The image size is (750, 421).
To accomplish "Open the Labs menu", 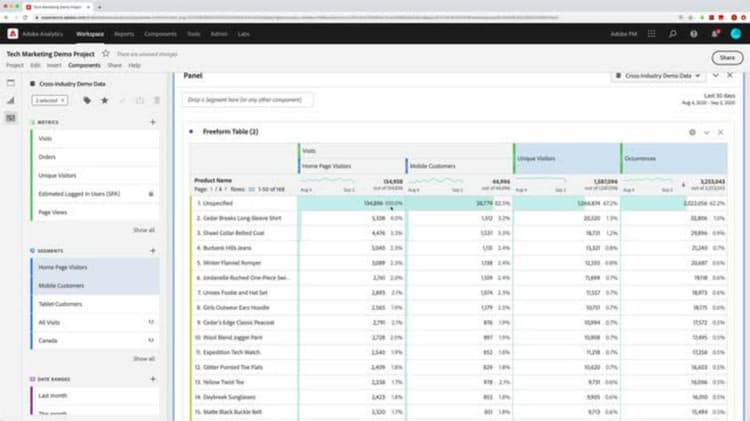I will coord(243,34).
